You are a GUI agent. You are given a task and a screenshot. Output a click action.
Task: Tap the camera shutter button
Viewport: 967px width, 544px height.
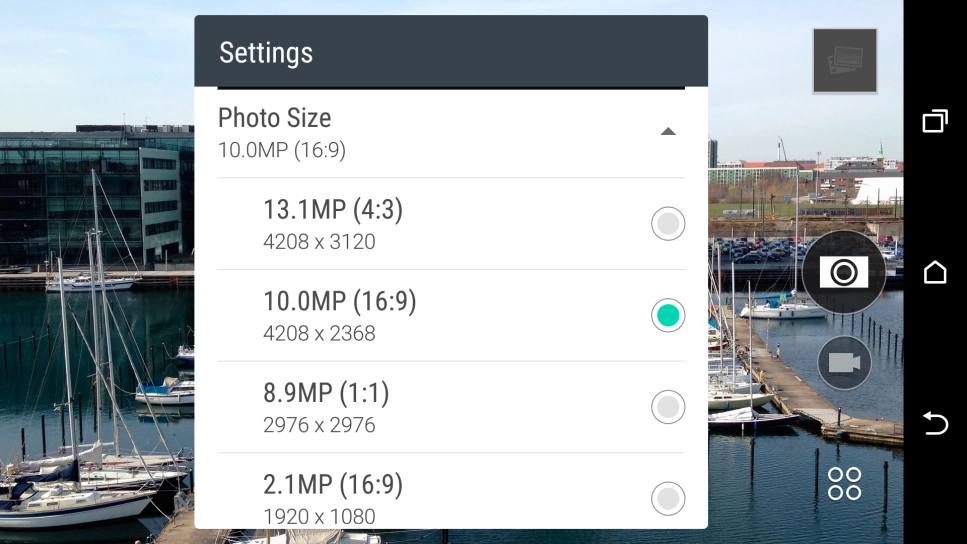(844, 272)
